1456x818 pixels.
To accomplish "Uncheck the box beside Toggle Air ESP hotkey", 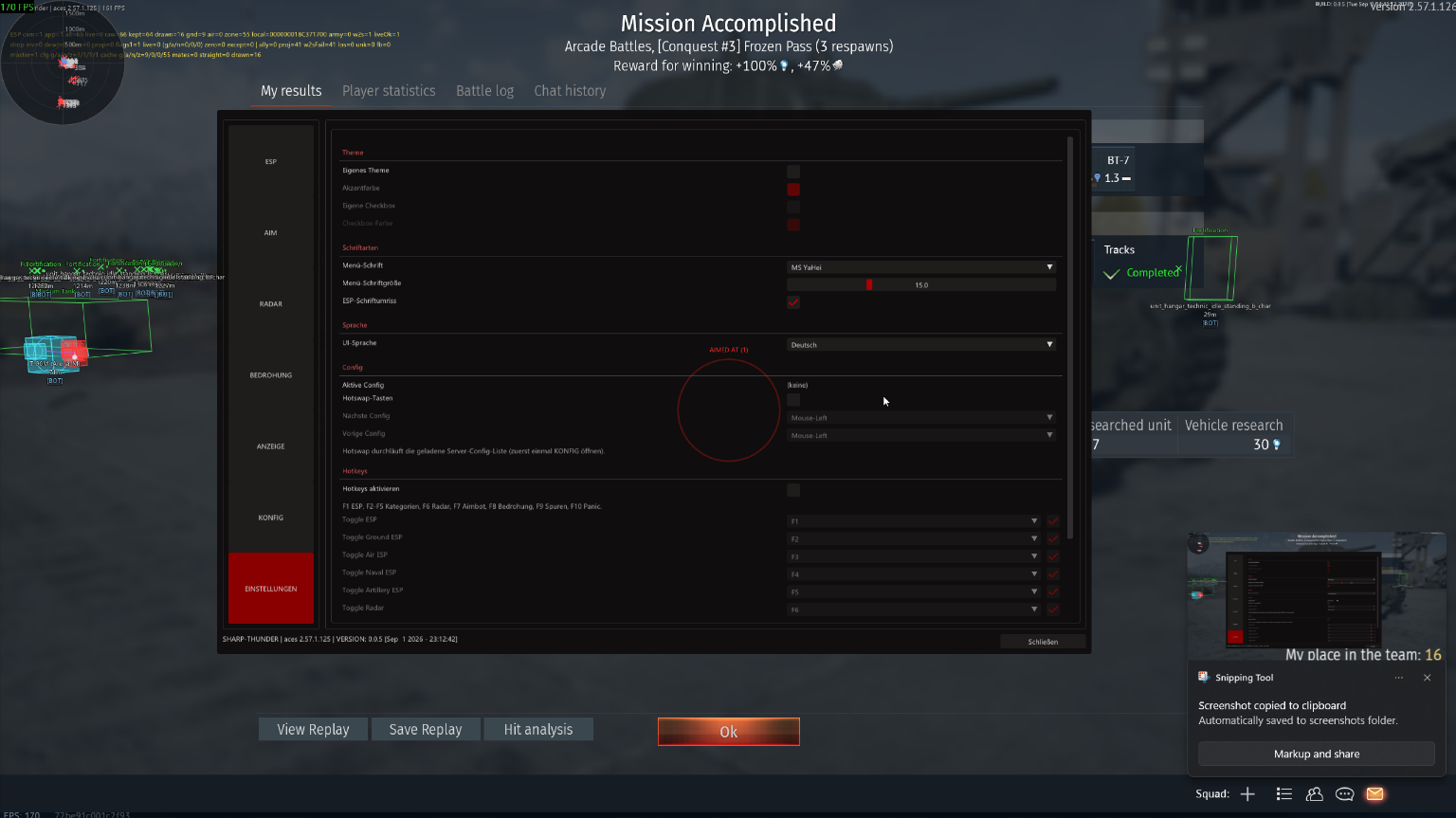I will (1052, 556).
